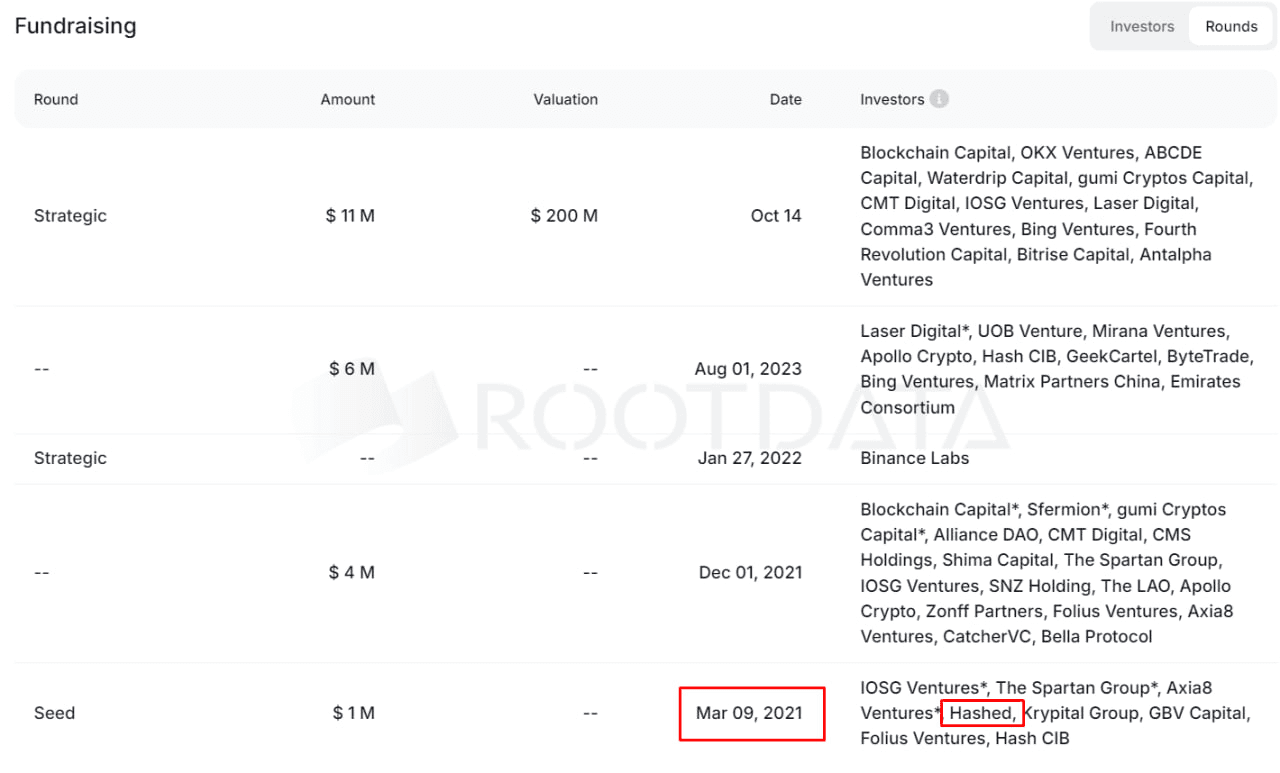1280x773 pixels.
Task: Switch to the Rounds tab
Action: (x=1231, y=27)
